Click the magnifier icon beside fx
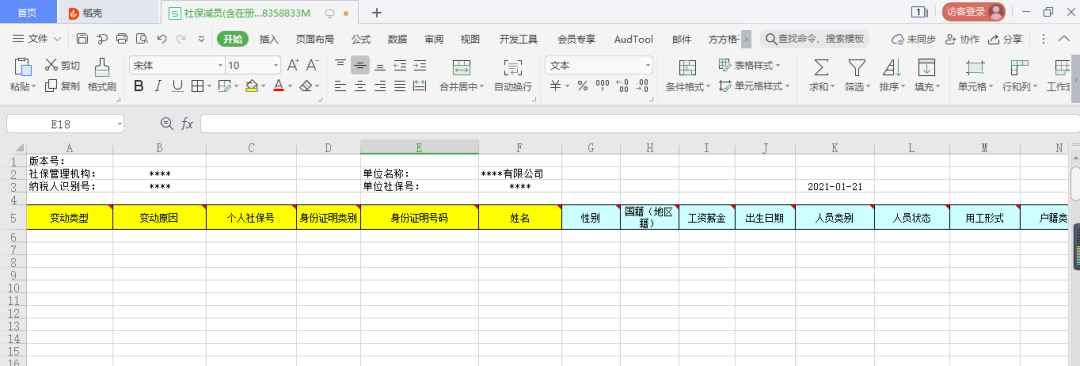The width and height of the screenshot is (1080, 366). [x=166, y=123]
